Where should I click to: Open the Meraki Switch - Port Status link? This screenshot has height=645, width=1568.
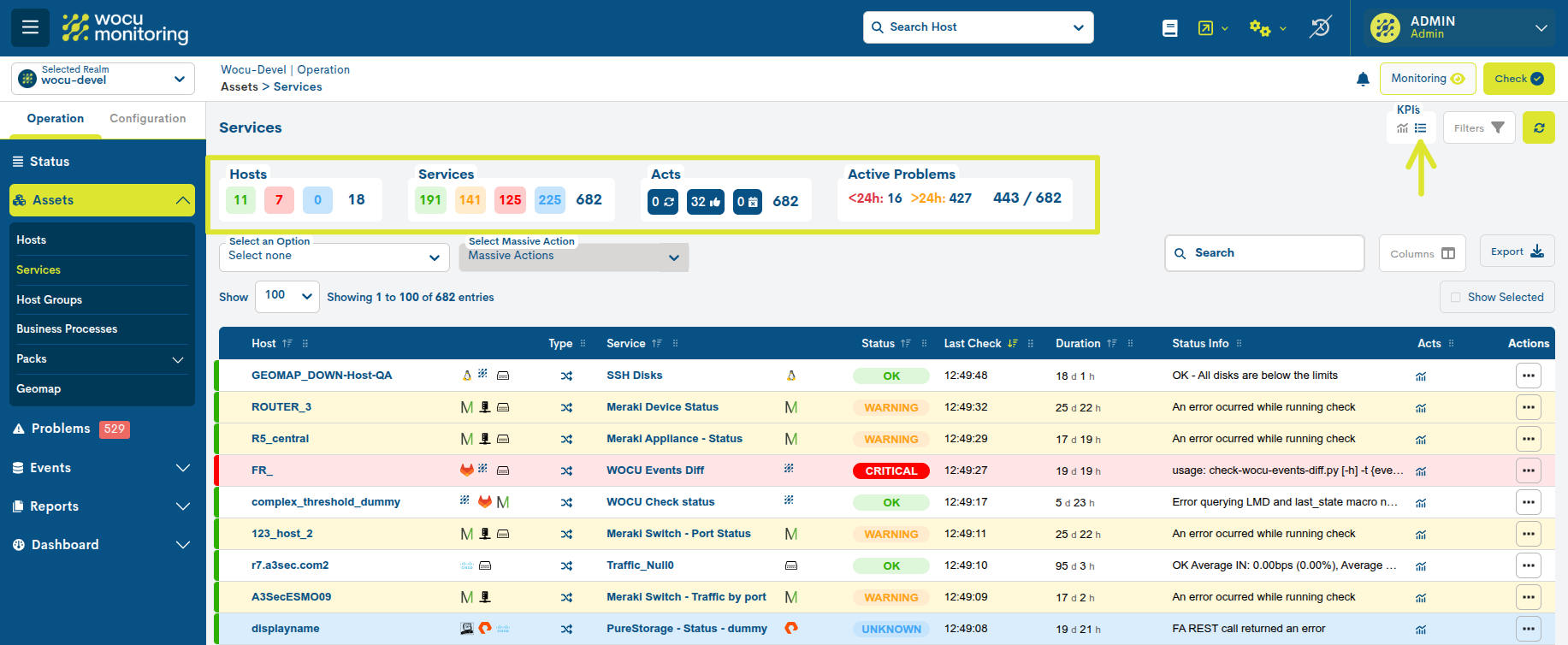[678, 534]
